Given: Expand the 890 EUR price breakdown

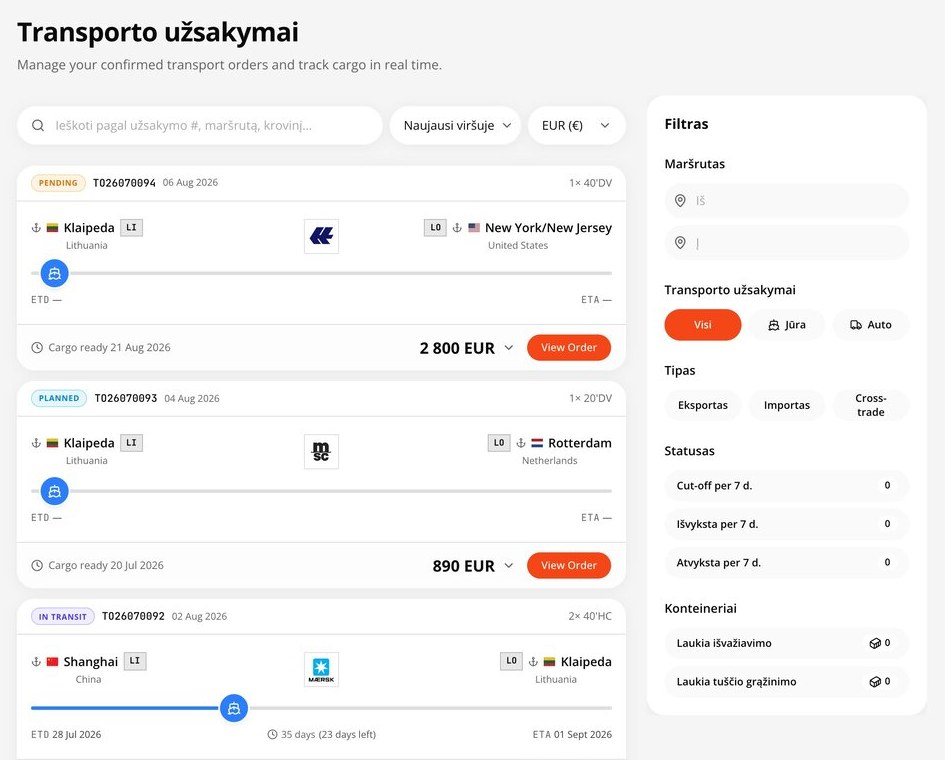Looking at the screenshot, I should (x=509, y=565).
